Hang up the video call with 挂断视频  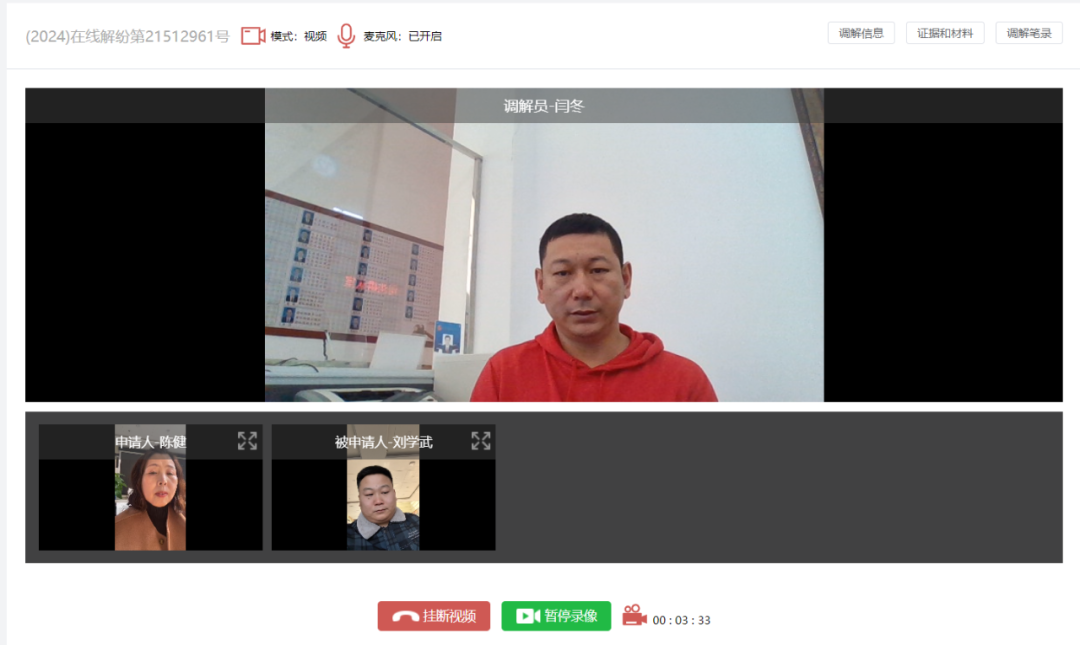click(x=434, y=616)
